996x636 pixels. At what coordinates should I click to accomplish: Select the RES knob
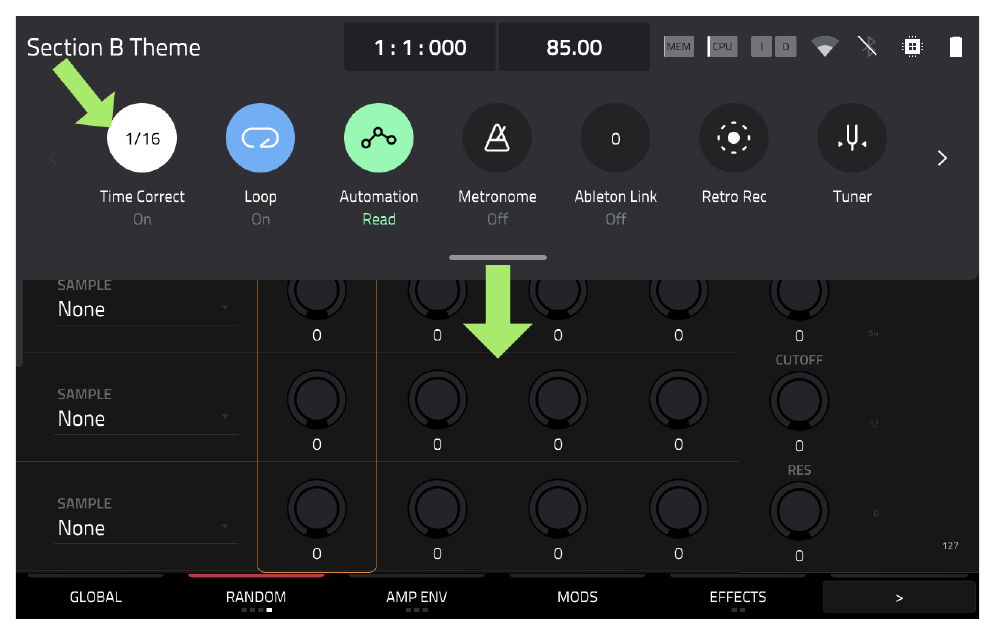799,511
